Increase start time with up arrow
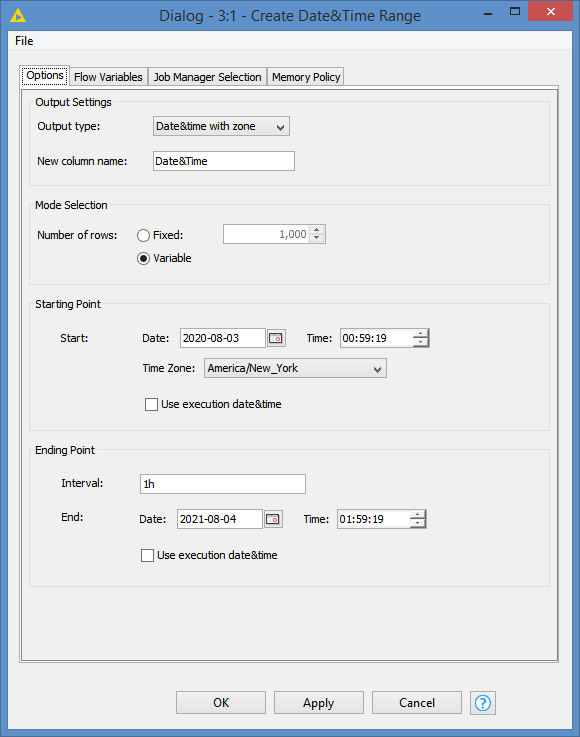 tap(421, 333)
